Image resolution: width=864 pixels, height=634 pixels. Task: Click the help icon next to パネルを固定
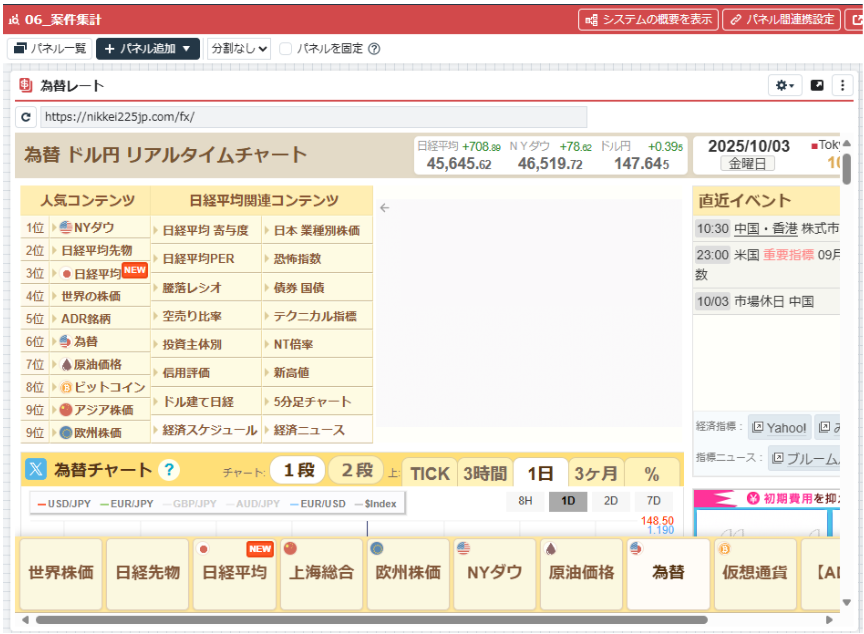click(x=374, y=48)
